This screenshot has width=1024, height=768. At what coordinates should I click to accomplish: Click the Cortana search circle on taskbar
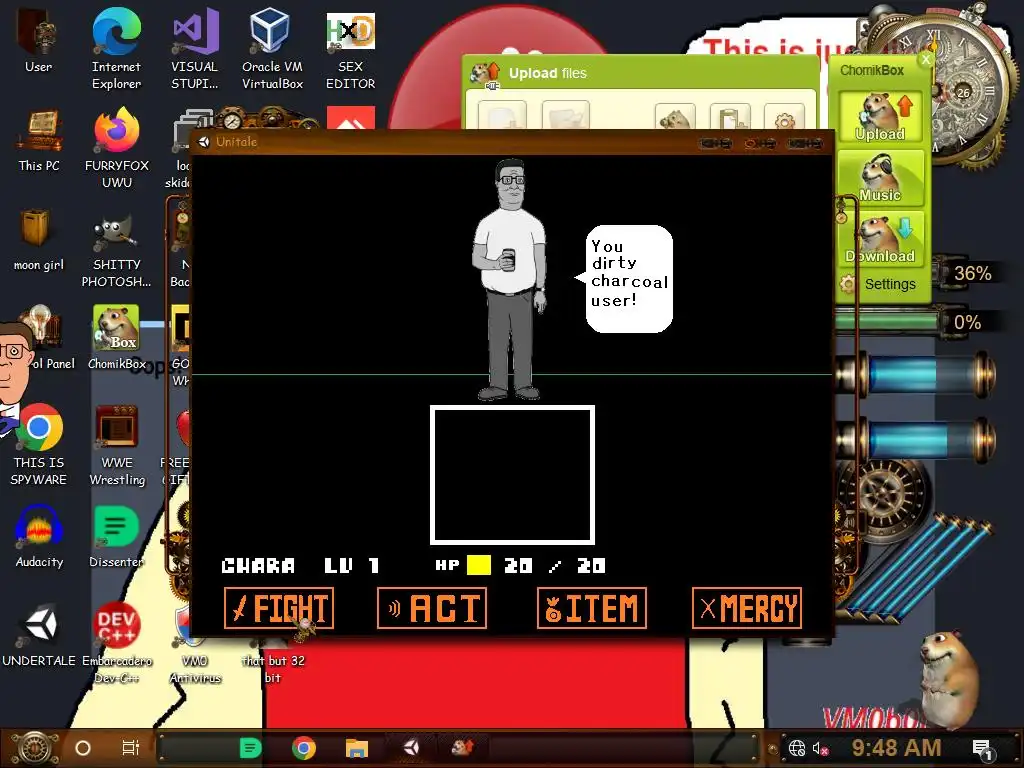point(83,748)
